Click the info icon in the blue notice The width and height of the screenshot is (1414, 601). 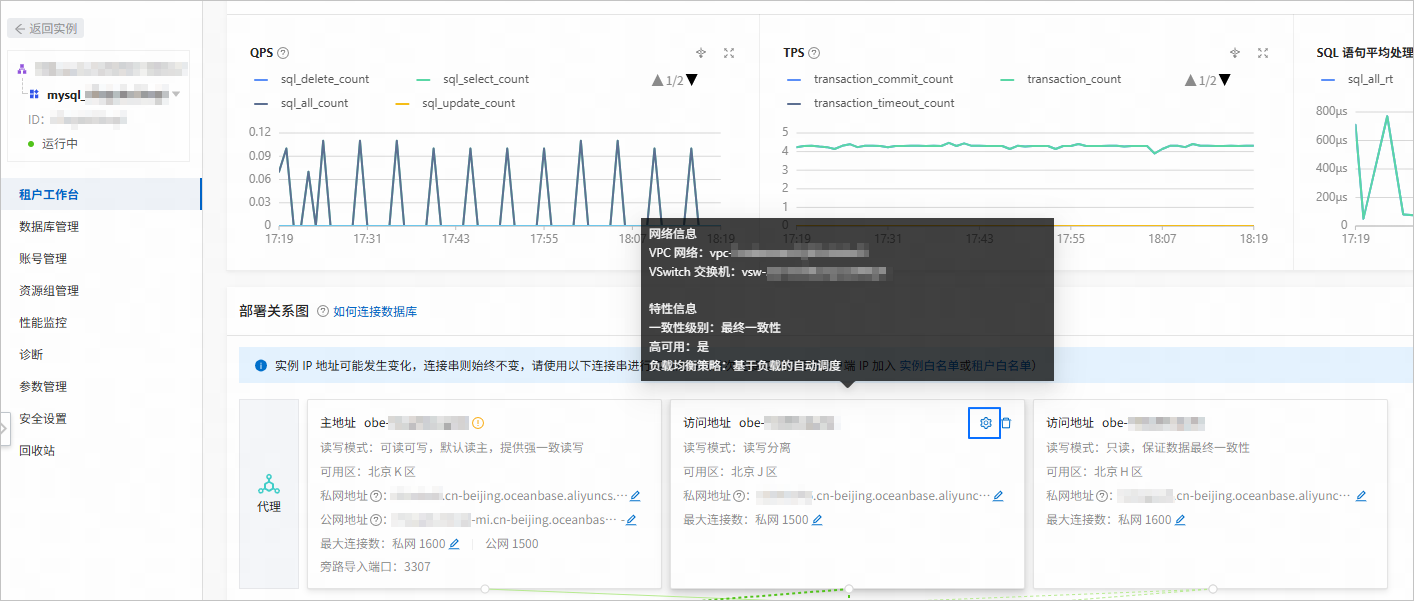[261, 366]
